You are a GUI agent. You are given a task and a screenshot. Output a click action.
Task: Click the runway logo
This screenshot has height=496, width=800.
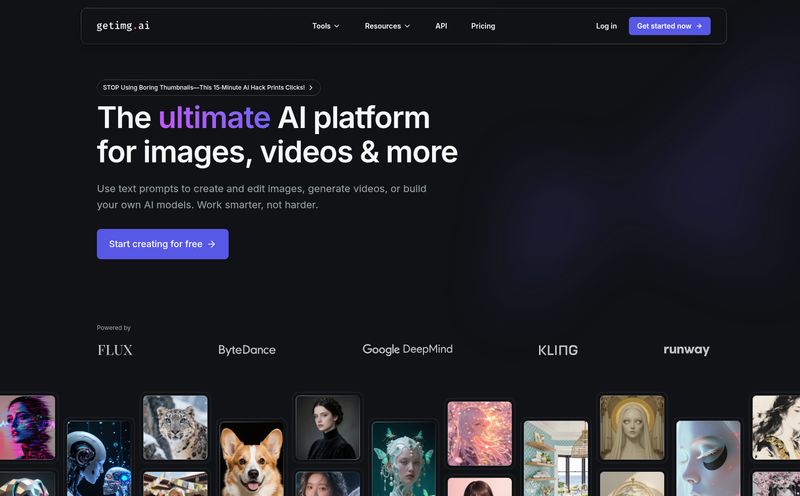coord(686,350)
